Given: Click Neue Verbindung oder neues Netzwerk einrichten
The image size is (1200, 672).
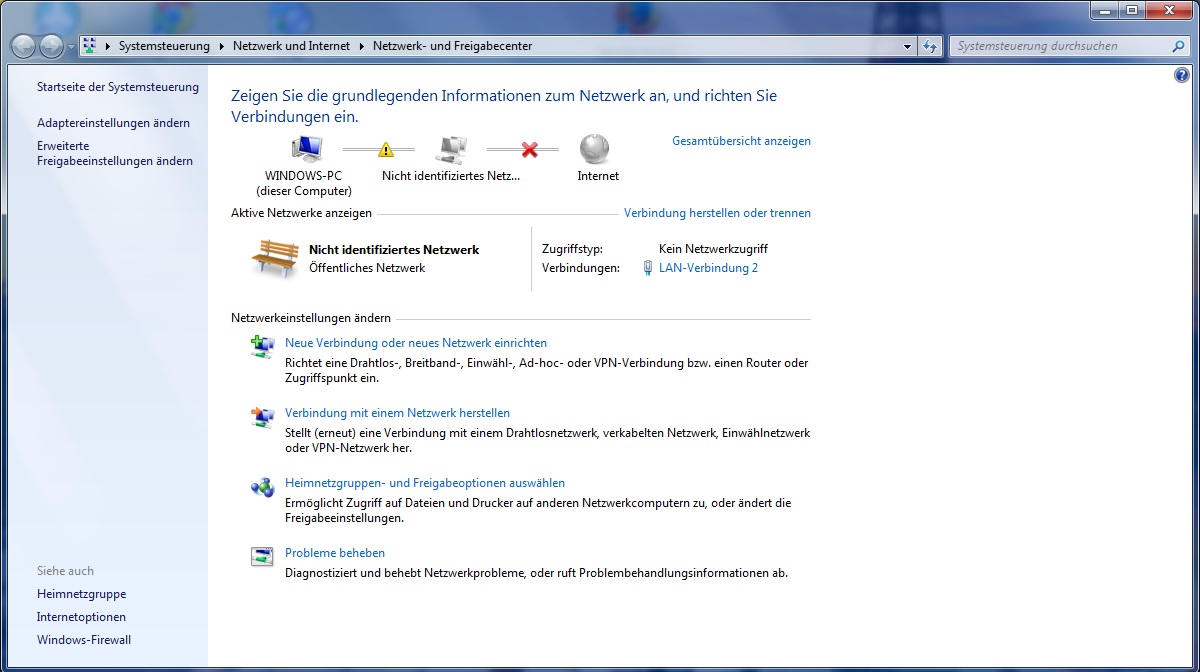Looking at the screenshot, I should pyautogui.click(x=416, y=343).
